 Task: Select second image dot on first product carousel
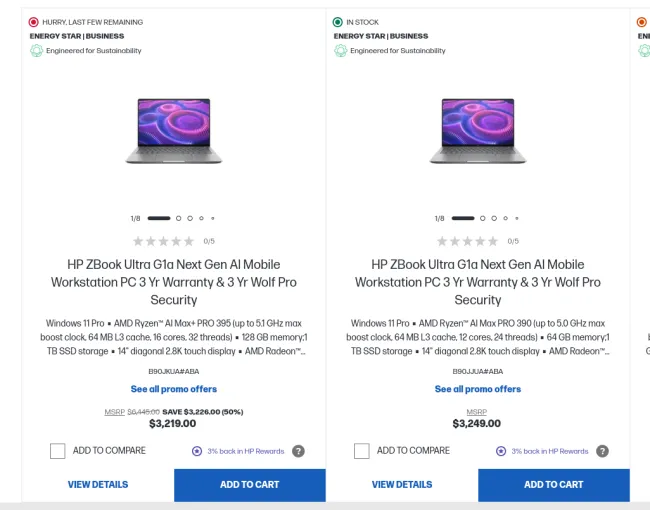coord(178,218)
